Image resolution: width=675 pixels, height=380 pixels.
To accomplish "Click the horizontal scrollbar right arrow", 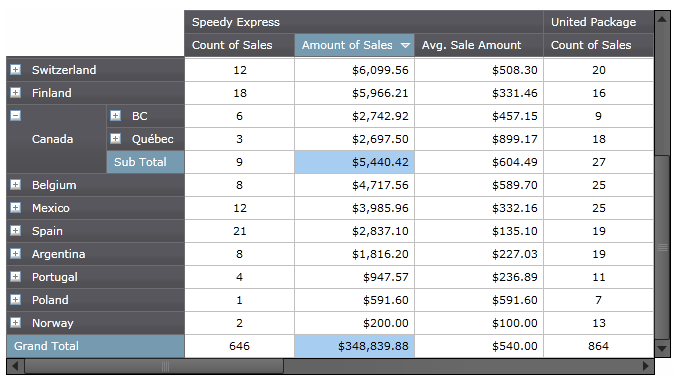I will pos(645,366).
